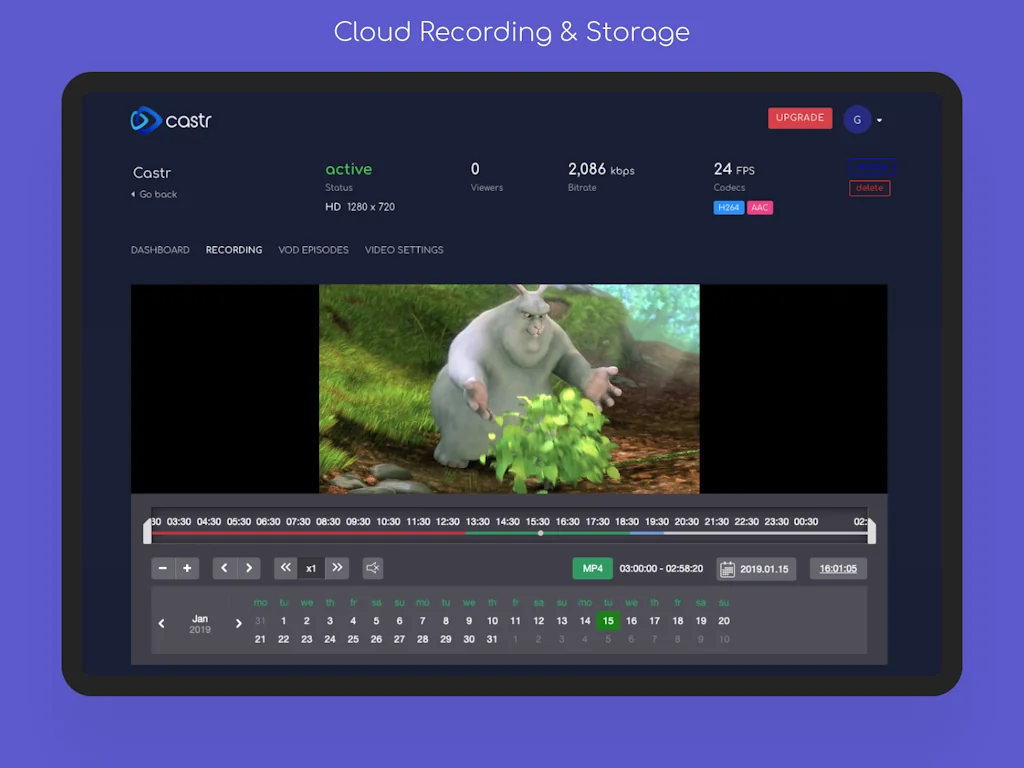This screenshot has height=768, width=1024.
Task: Mute the recording audio speaker icon
Action: pyautogui.click(x=373, y=568)
